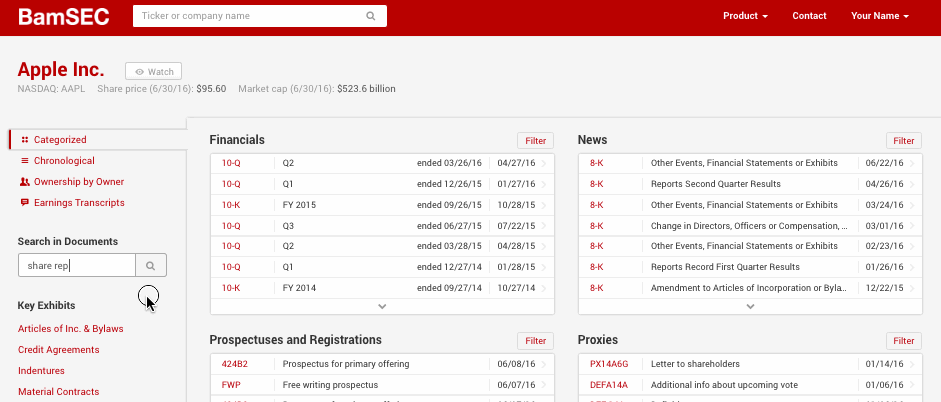Expand more Financials filings chevron

point(382,306)
